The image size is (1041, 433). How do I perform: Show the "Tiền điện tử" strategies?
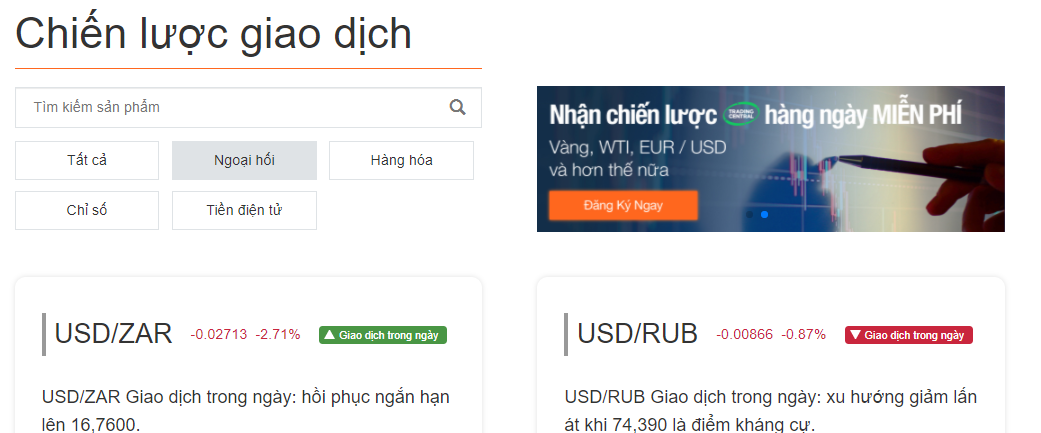click(244, 211)
